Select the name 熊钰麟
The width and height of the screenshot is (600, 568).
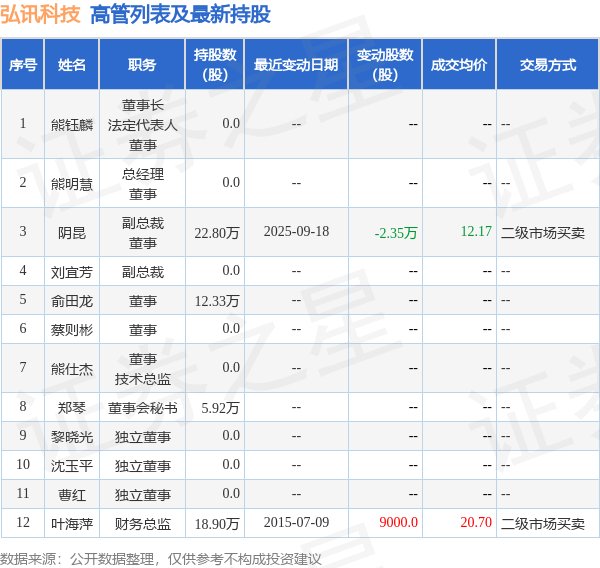click(x=72, y=125)
